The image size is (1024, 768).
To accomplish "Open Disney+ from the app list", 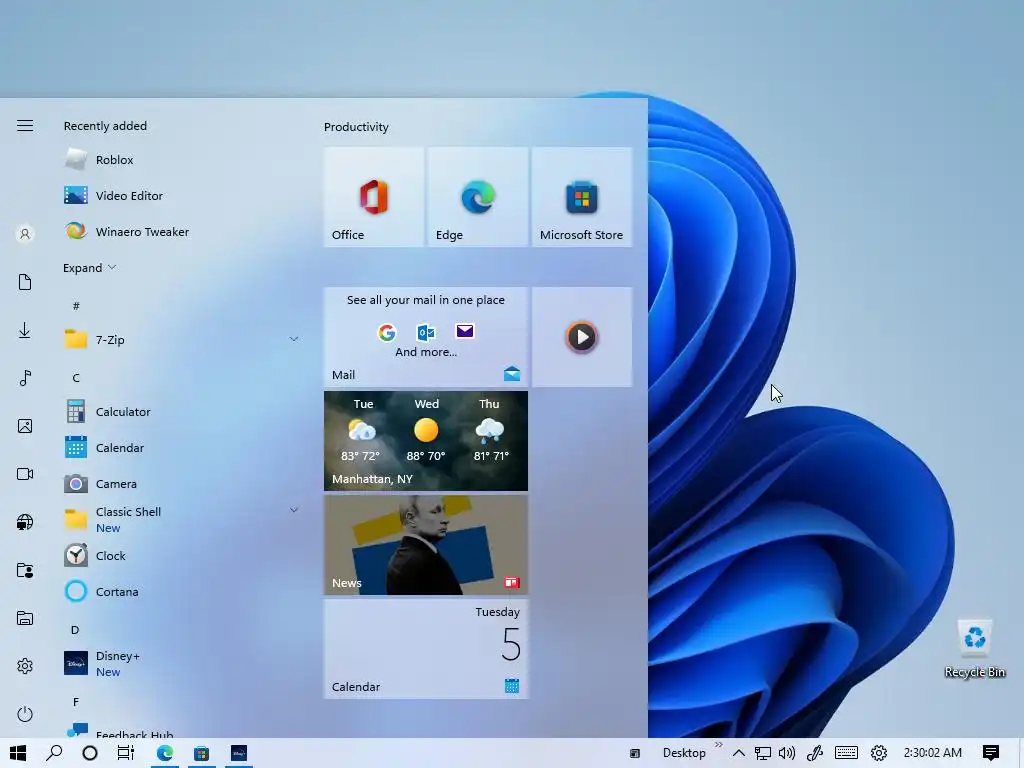I will [181, 664].
